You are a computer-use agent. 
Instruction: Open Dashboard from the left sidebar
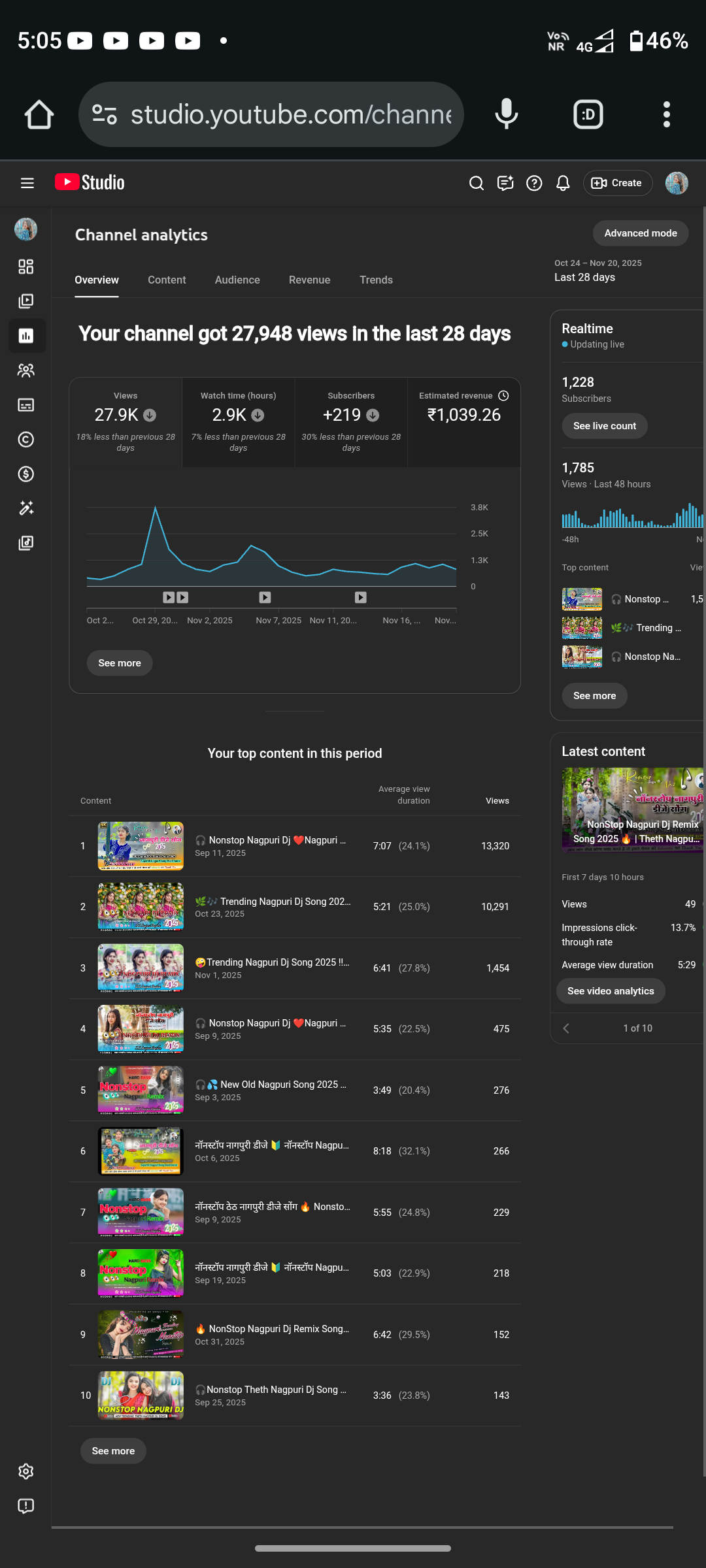click(26, 267)
